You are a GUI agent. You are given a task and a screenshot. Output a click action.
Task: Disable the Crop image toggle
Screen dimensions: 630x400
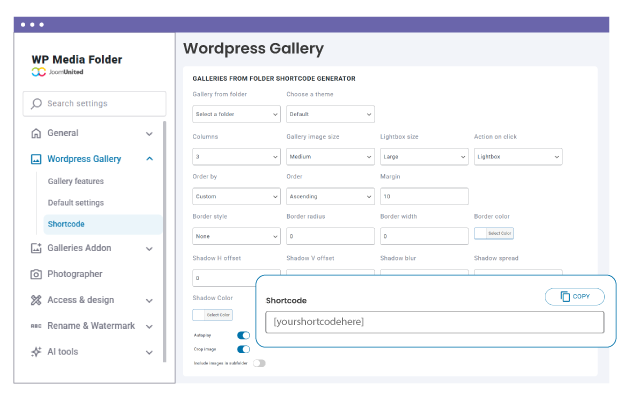pos(244,349)
